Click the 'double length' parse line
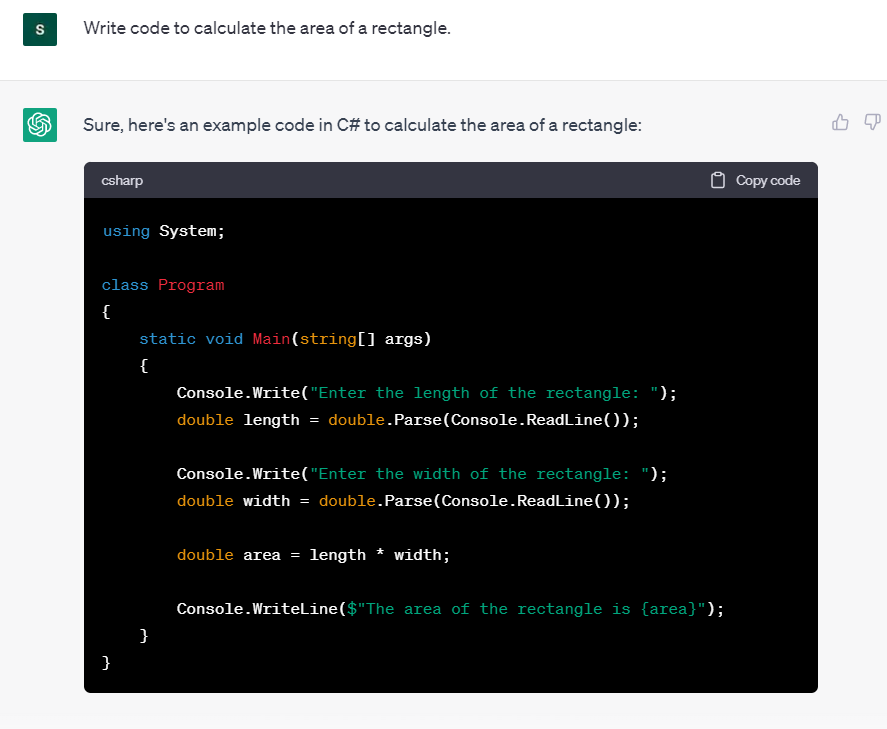The image size is (887, 729). 407,420
